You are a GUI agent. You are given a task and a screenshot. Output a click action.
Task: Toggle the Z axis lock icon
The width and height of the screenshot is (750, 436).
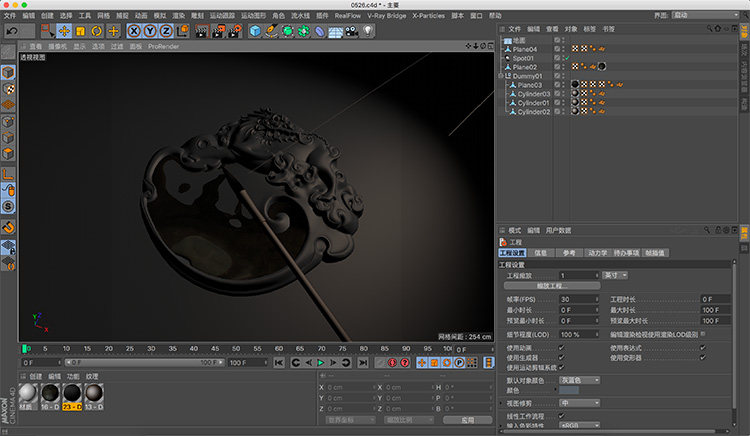[x=166, y=31]
